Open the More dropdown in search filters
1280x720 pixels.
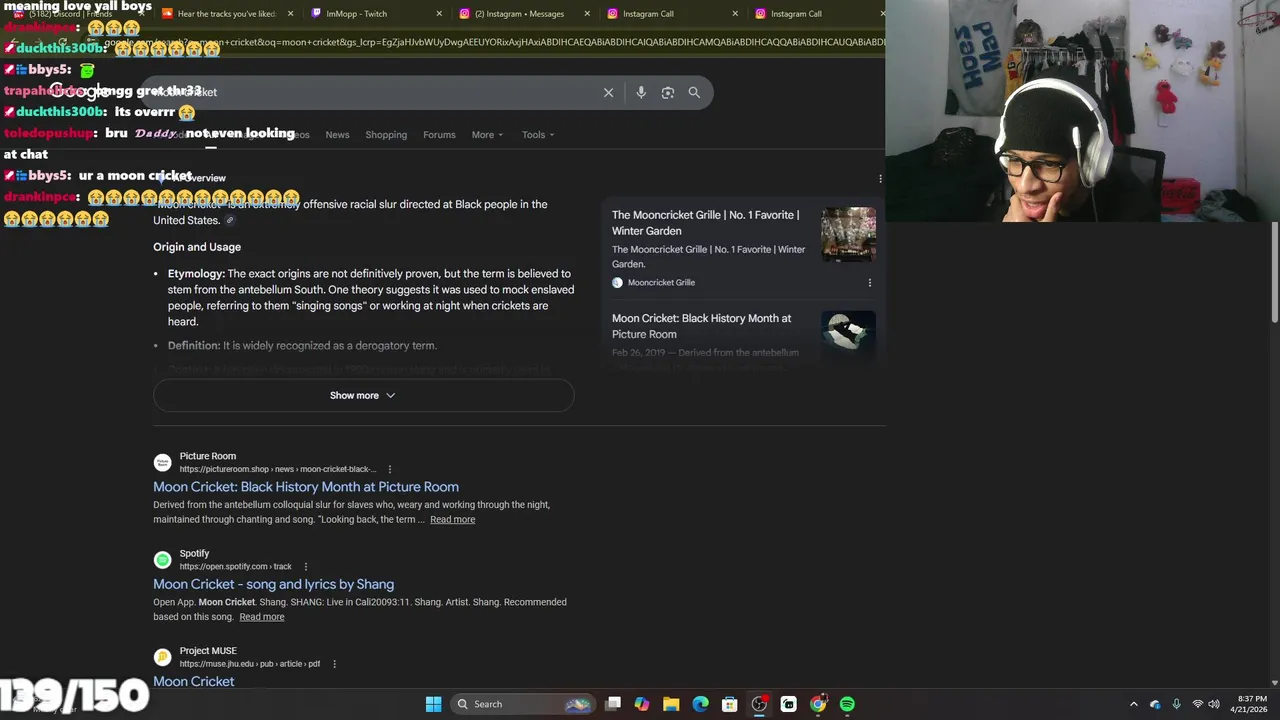tap(487, 135)
